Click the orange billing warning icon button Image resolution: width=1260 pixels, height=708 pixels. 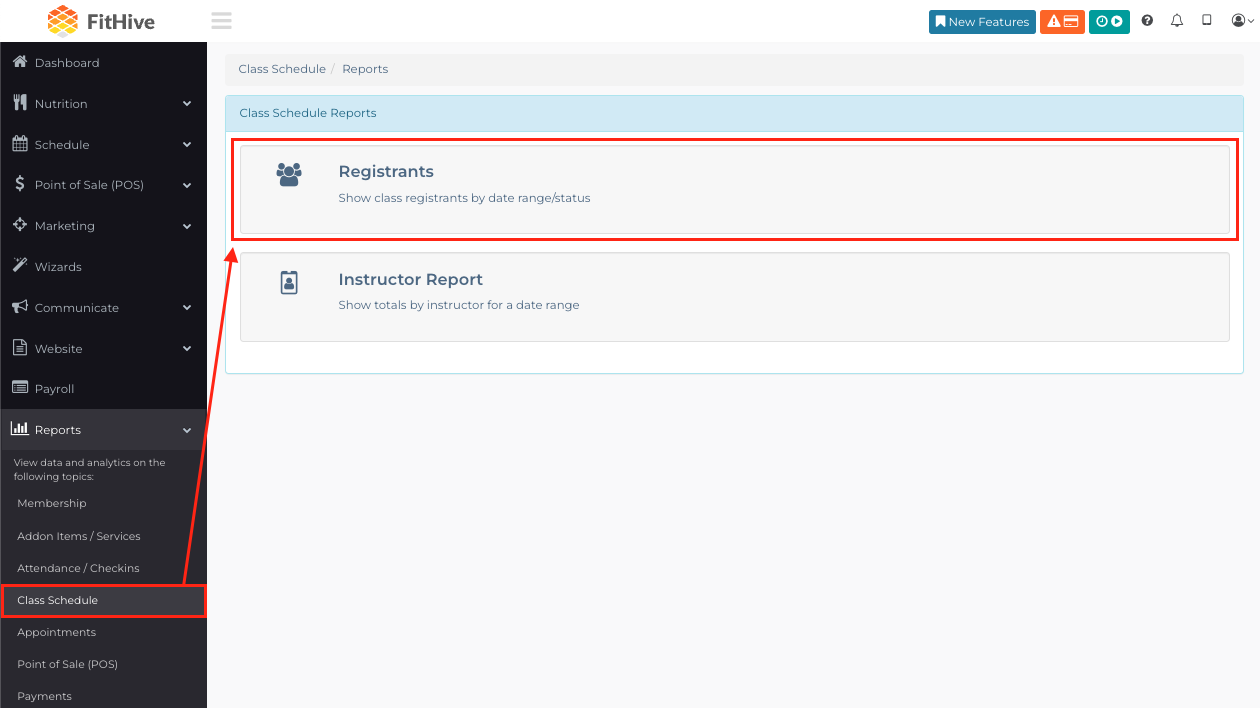point(1062,22)
